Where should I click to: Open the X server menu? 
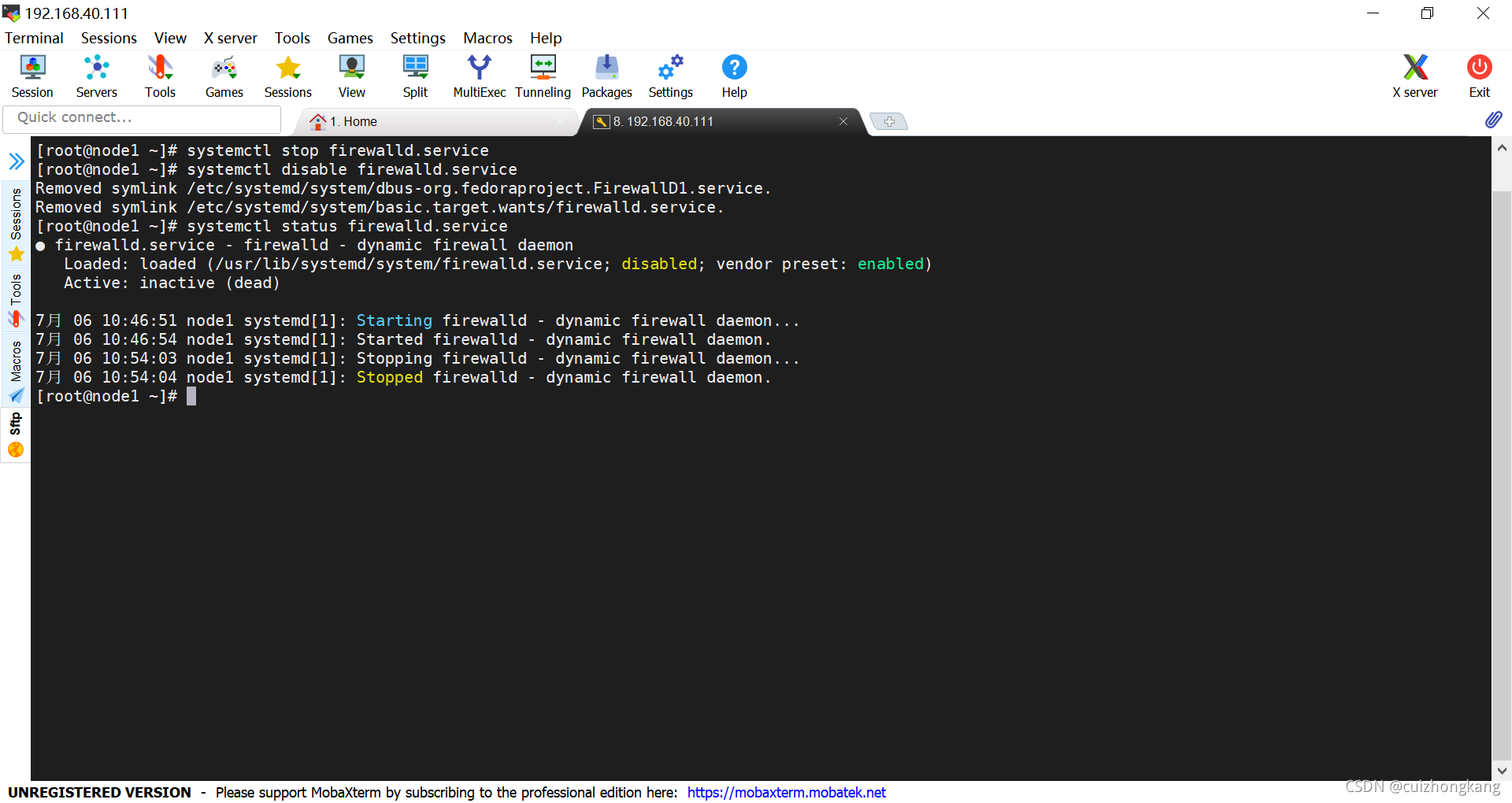coord(230,38)
